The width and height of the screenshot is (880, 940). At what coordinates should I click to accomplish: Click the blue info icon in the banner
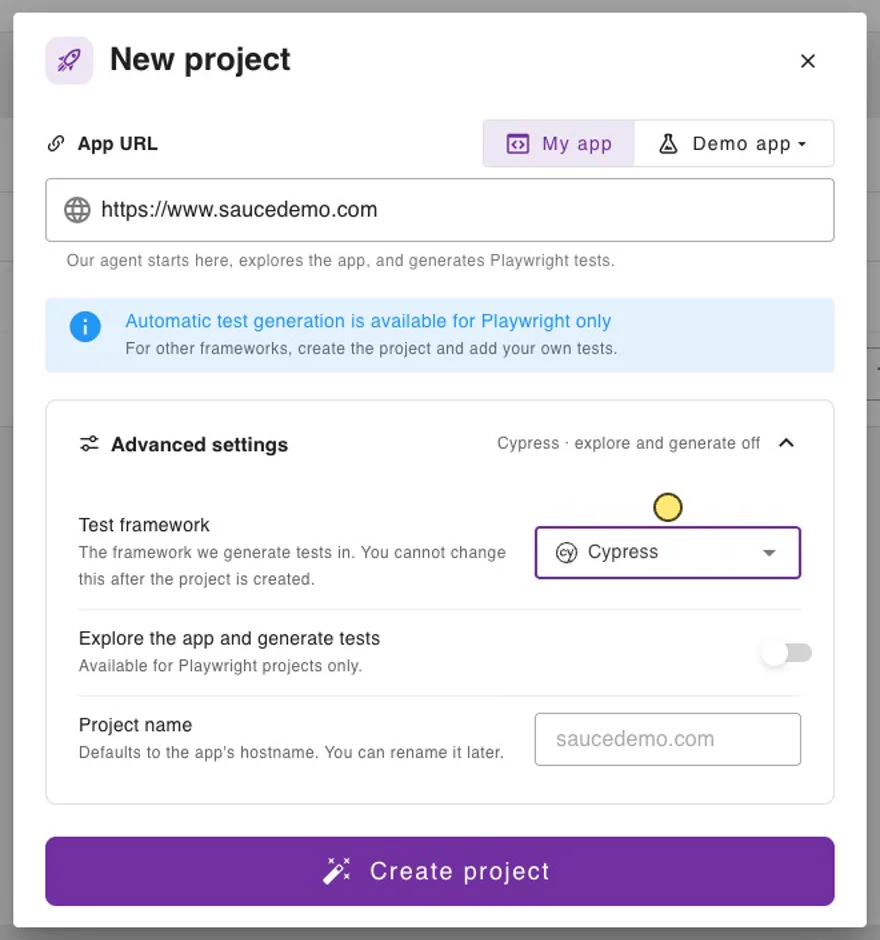click(x=85, y=327)
